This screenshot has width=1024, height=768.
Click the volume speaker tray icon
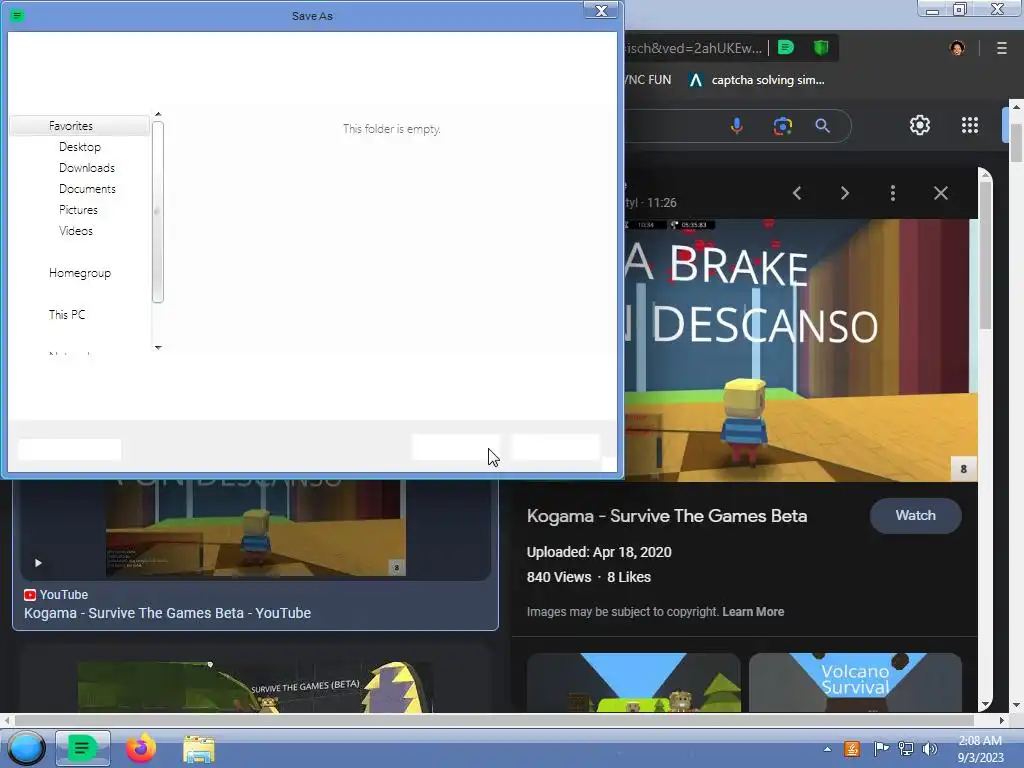930,749
